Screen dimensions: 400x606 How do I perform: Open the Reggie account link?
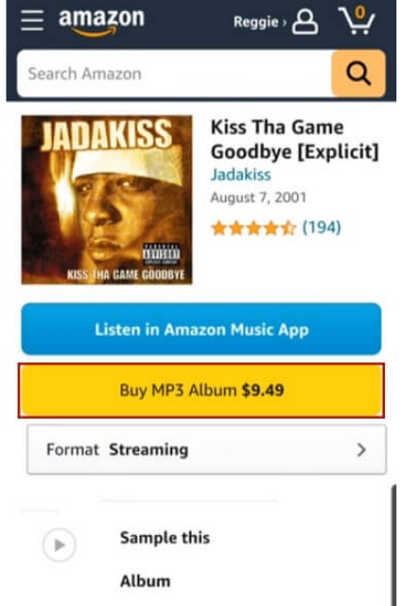(260, 22)
